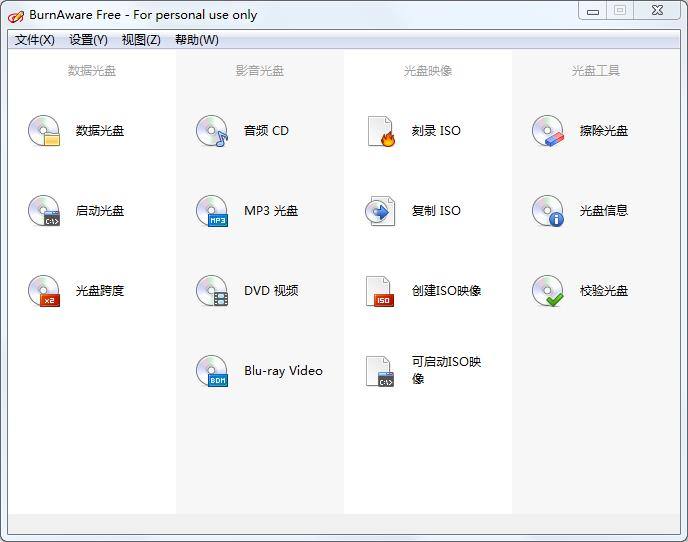Open the 光盘信息 info disc icon
688x542 pixels.
[x=548, y=211]
